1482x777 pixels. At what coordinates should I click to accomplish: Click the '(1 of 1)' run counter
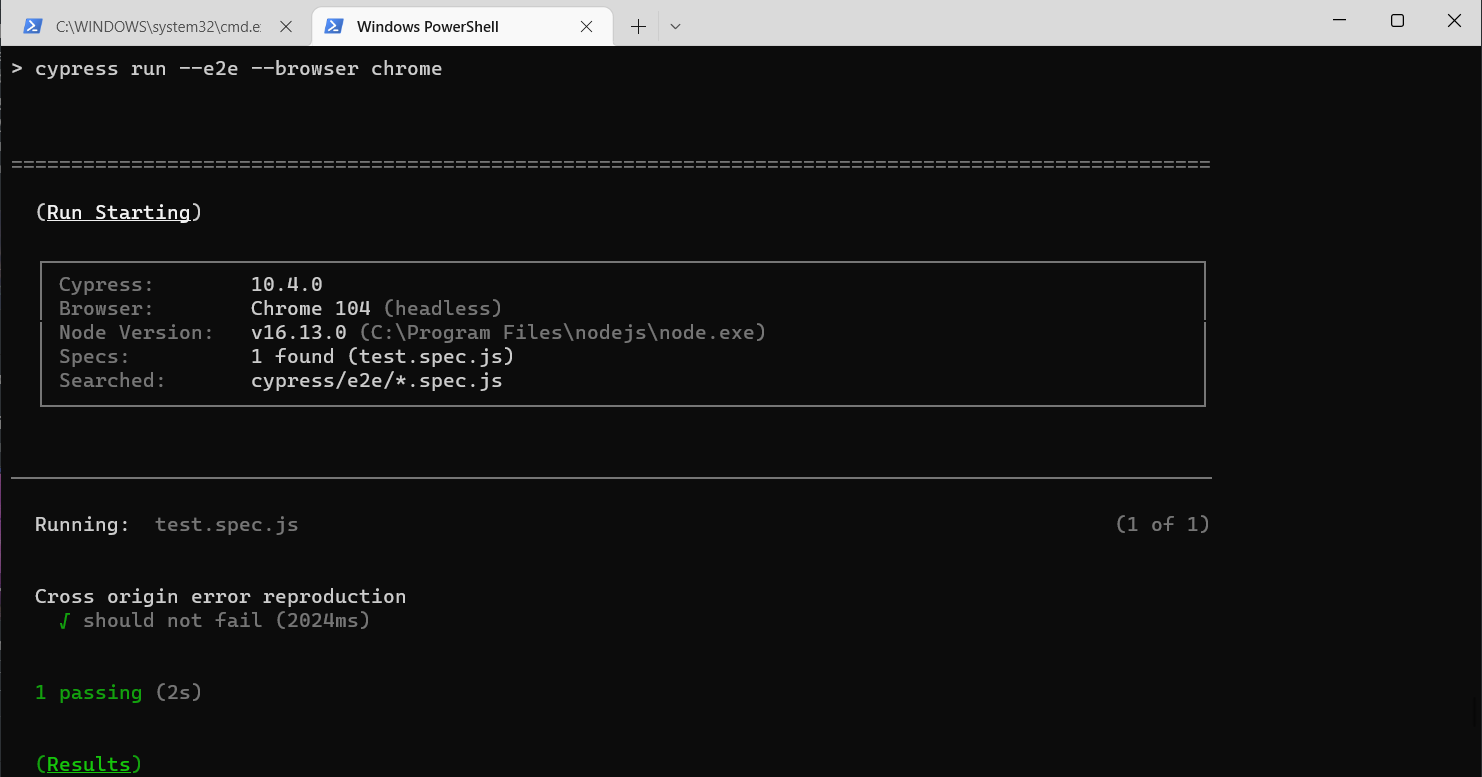coord(1163,524)
